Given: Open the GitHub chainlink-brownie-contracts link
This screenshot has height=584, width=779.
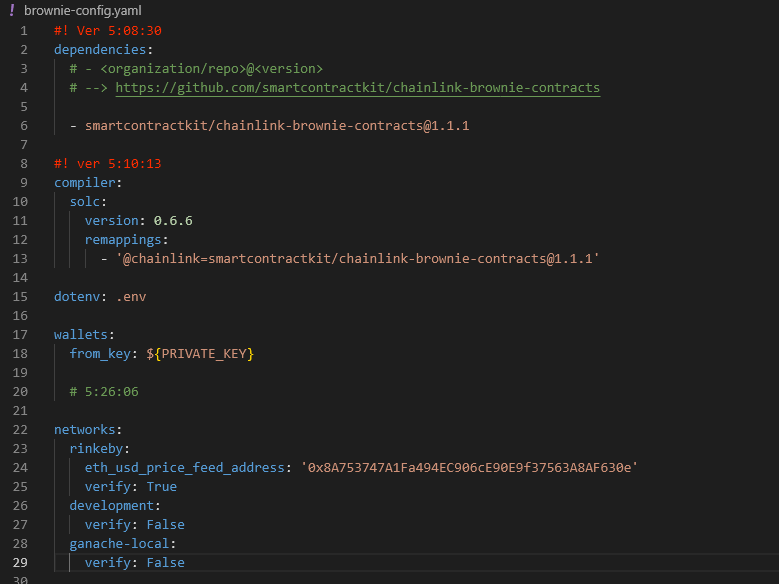Looking at the screenshot, I should pos(358,87).
